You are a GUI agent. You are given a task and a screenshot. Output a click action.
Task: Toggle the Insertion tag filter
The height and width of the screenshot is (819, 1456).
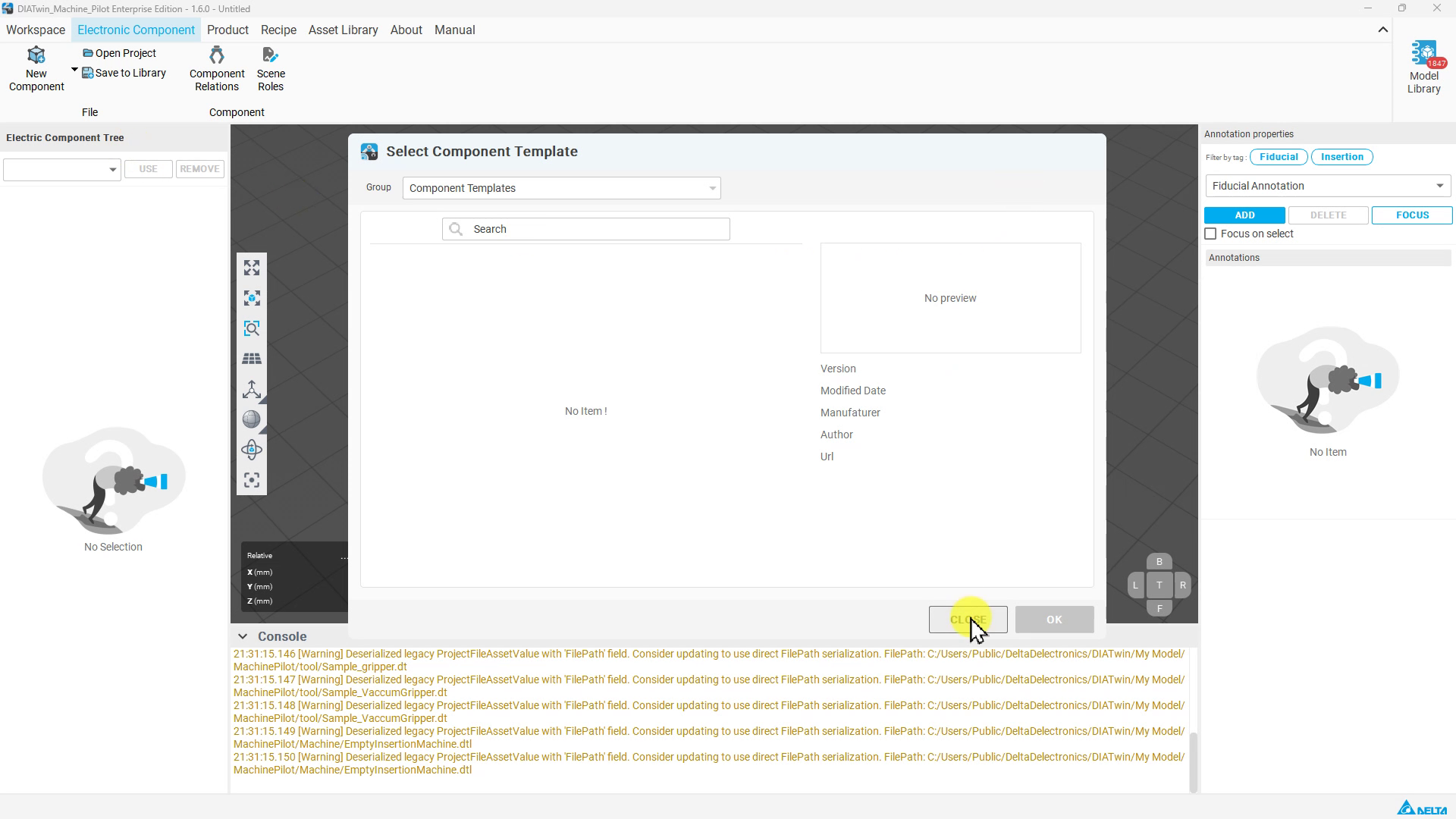click(x=1341, y=157)
